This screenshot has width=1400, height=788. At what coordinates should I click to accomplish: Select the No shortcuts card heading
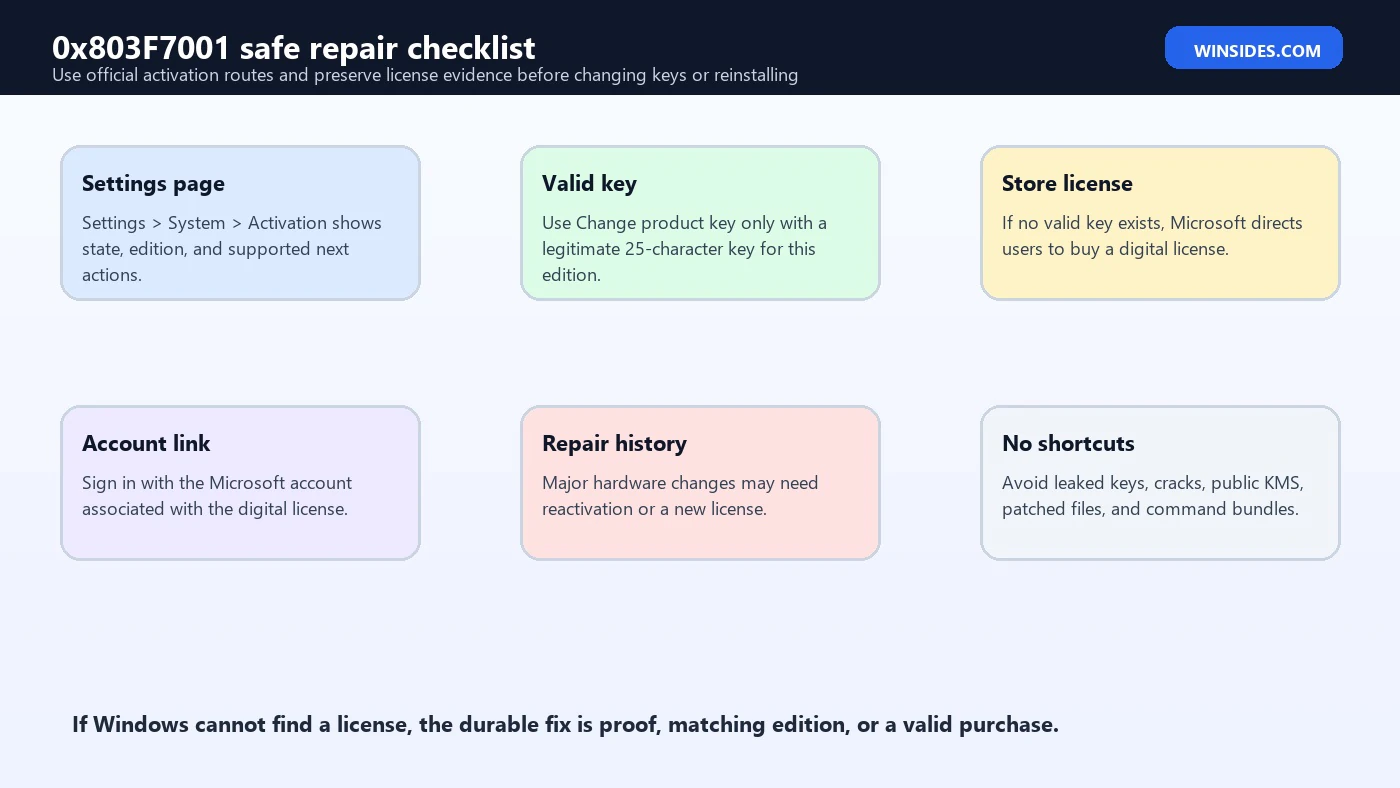[x=1068, y=444]
